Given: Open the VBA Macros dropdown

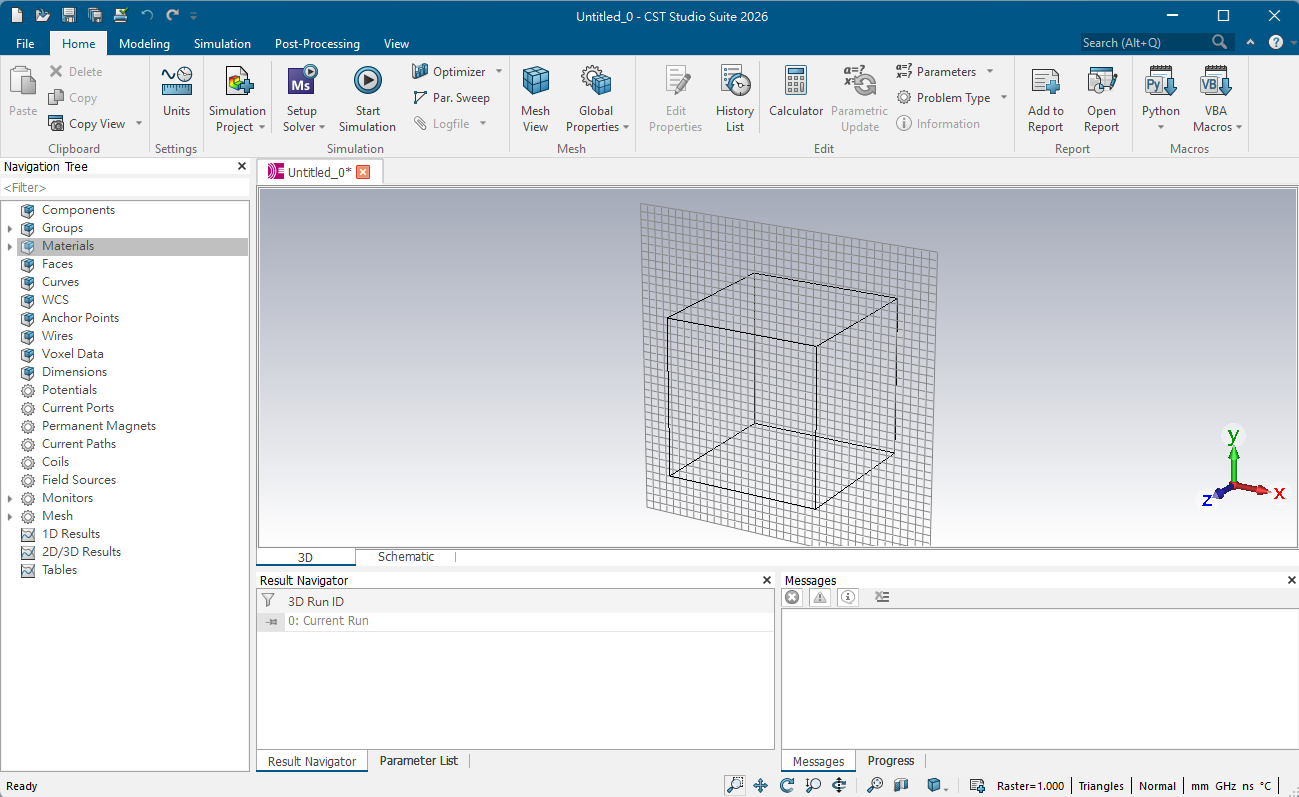Looking at the screenshot, I should 1216,119.
